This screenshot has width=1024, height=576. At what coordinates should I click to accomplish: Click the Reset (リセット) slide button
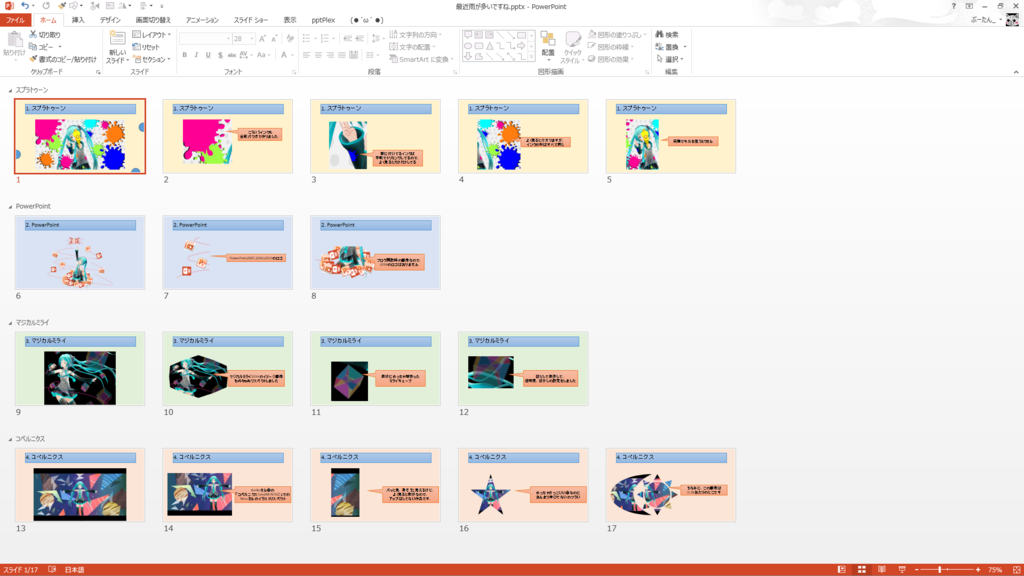click(x=146, y=47)
